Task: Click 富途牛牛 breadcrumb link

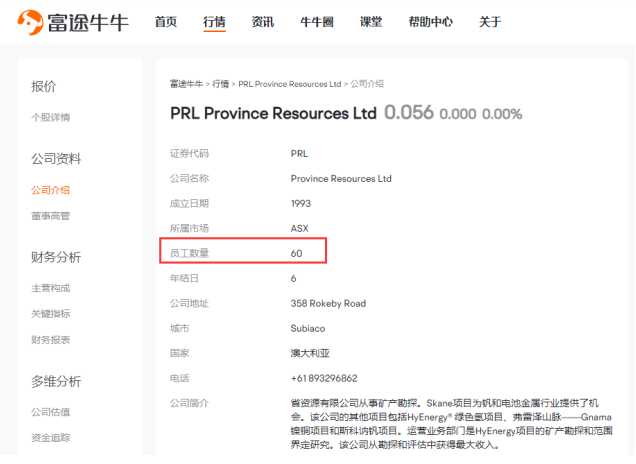Action: click(186, 84)
